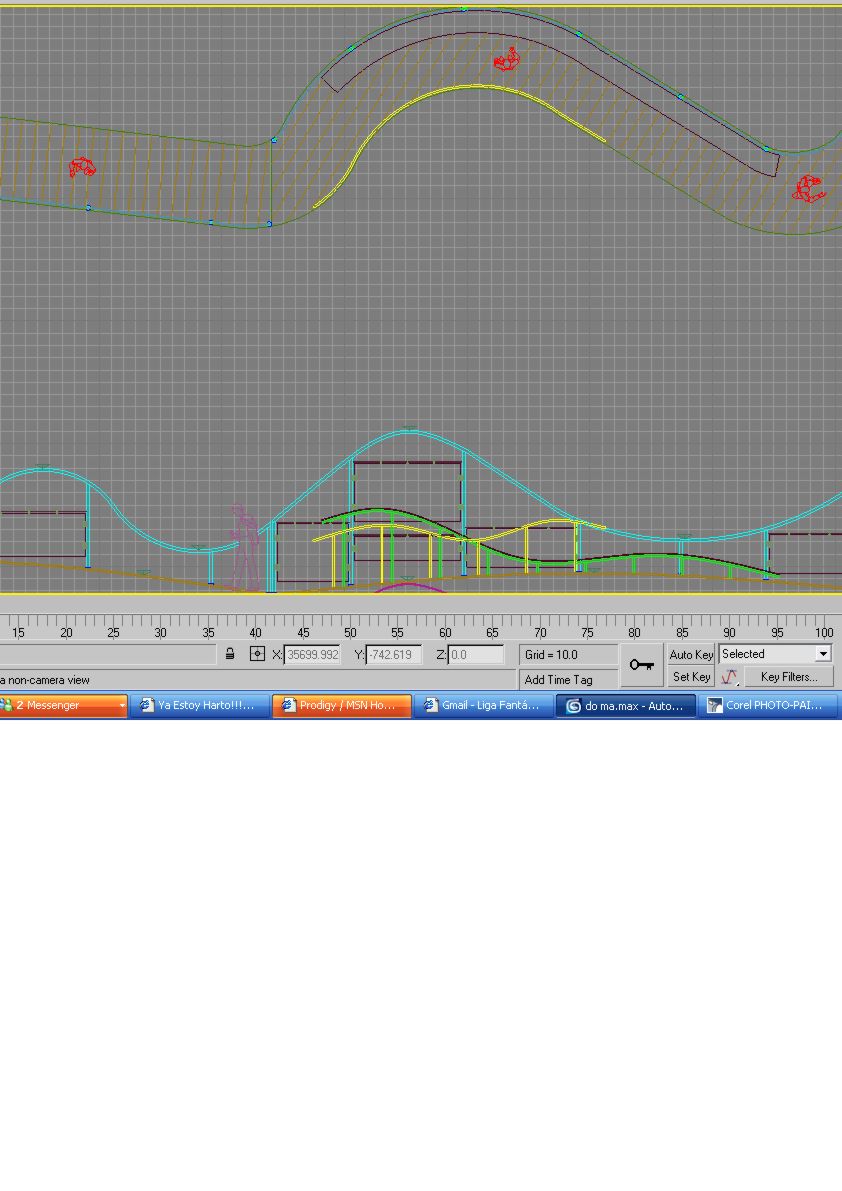The image size is (842, 1191).
Task: Click the Add Time Tag field
Action: click(x=568, y=680)
